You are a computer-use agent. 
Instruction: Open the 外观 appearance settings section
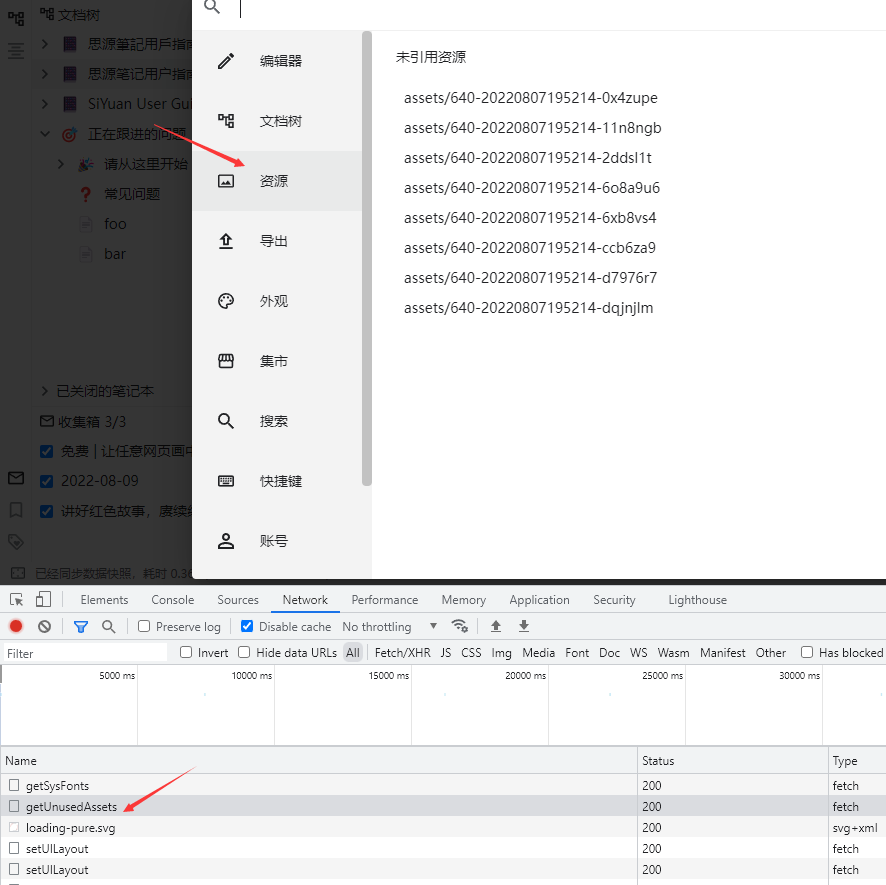(x=277, y=301)
